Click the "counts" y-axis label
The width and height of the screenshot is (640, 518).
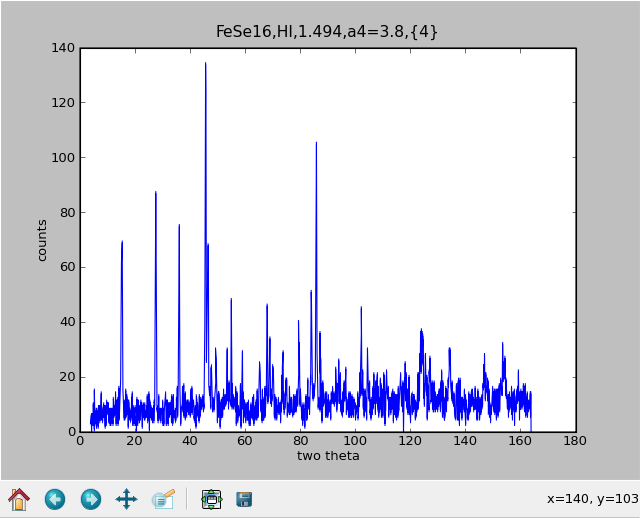point(42,240)
